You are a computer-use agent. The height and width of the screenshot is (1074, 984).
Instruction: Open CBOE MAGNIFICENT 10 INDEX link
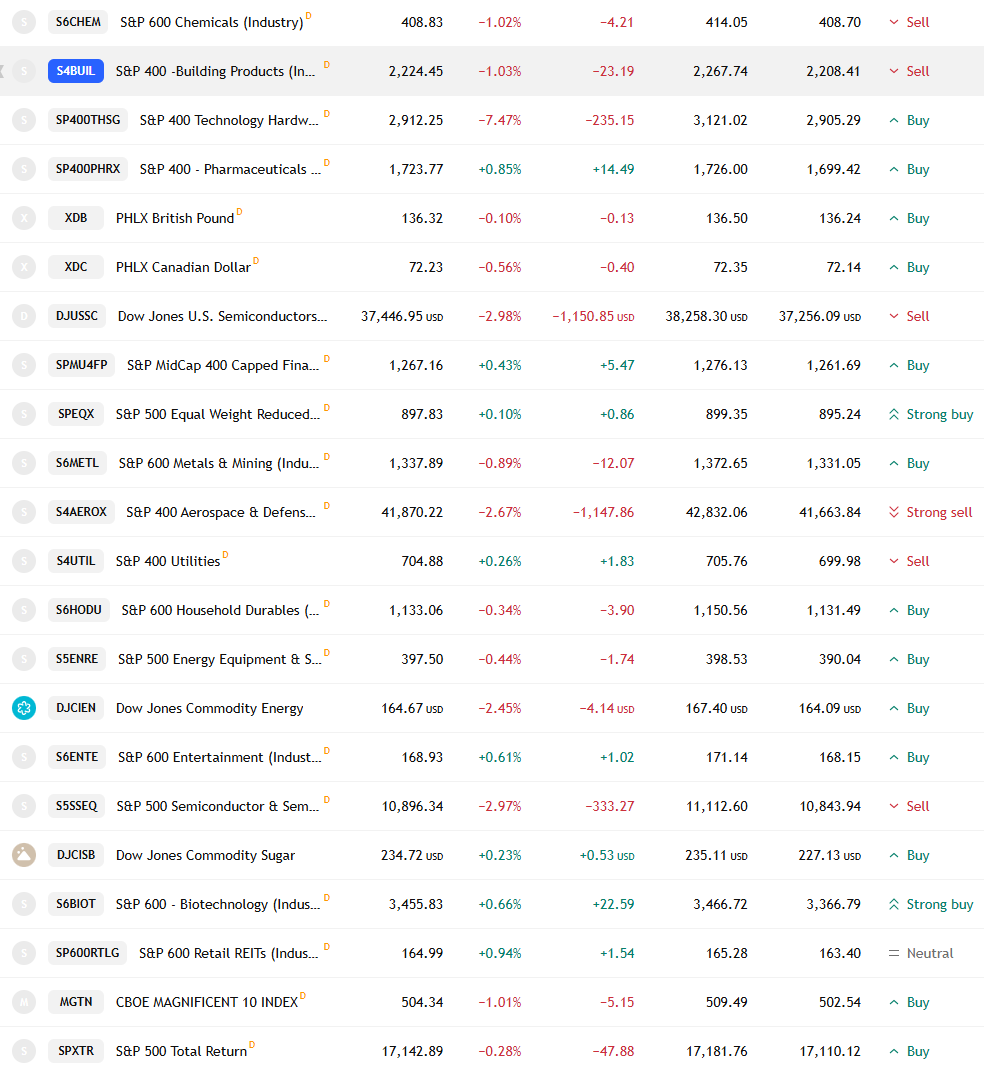click(207, 1002)
